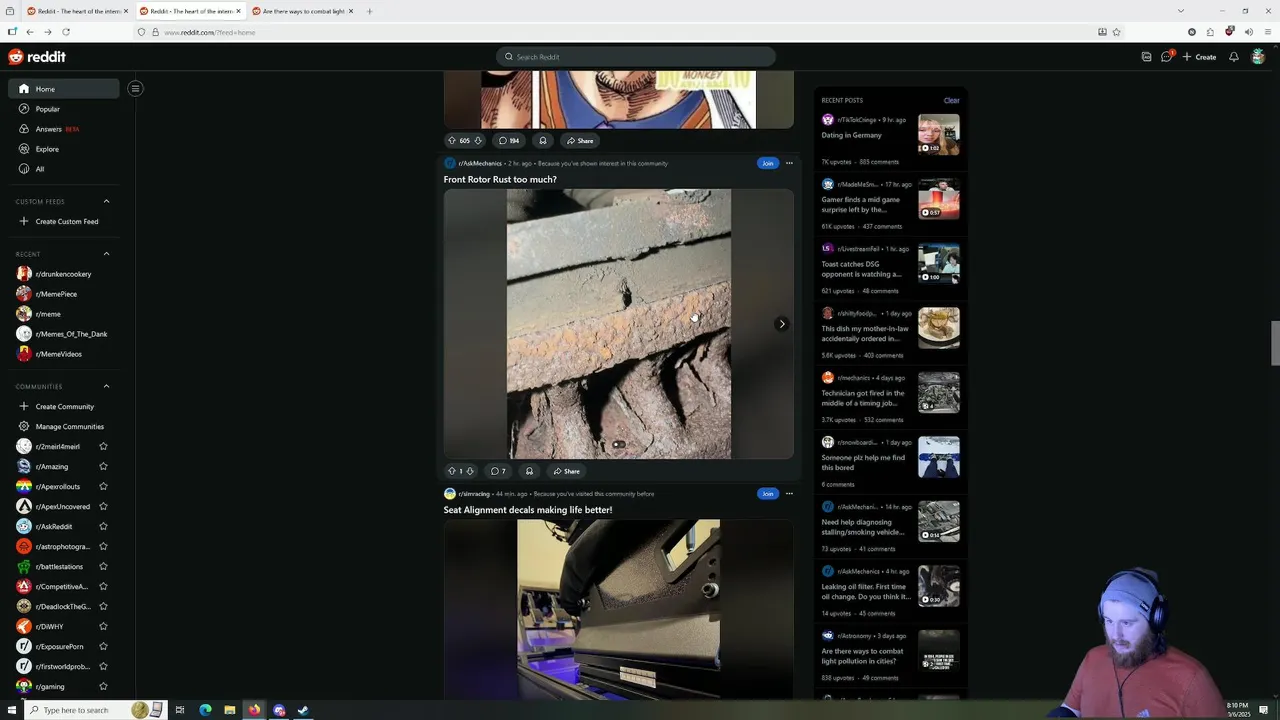
Task: Open 'Seat Alignment decals making life better!' post
Action: point(528,510)
